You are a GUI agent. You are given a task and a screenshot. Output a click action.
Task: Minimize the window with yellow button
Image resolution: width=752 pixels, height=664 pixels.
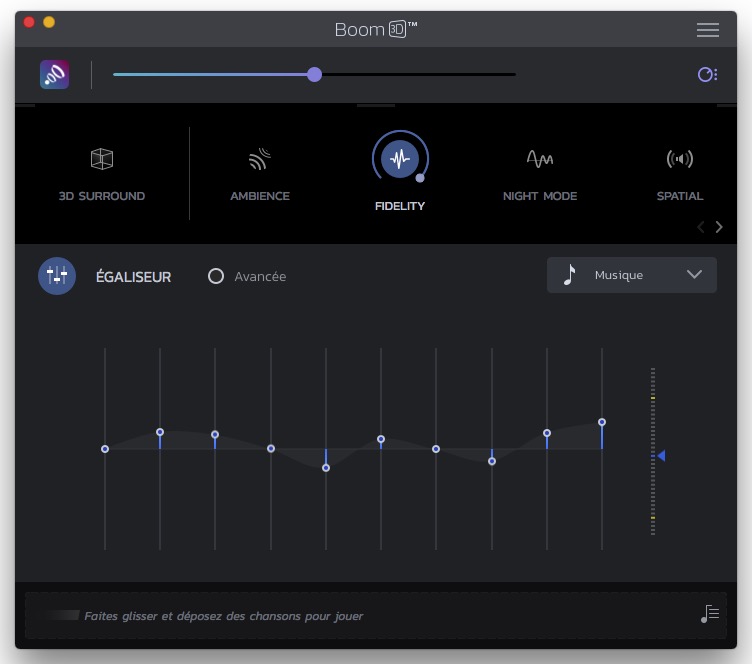(x=49, y=22)
